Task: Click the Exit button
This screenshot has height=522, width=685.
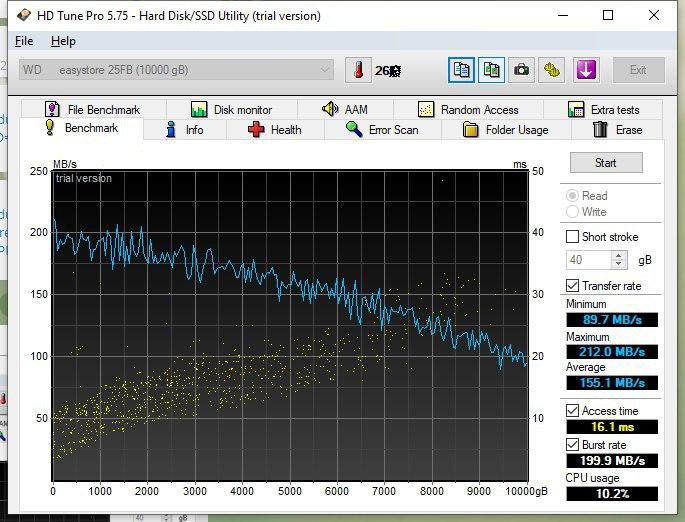Action: [637, 70]
